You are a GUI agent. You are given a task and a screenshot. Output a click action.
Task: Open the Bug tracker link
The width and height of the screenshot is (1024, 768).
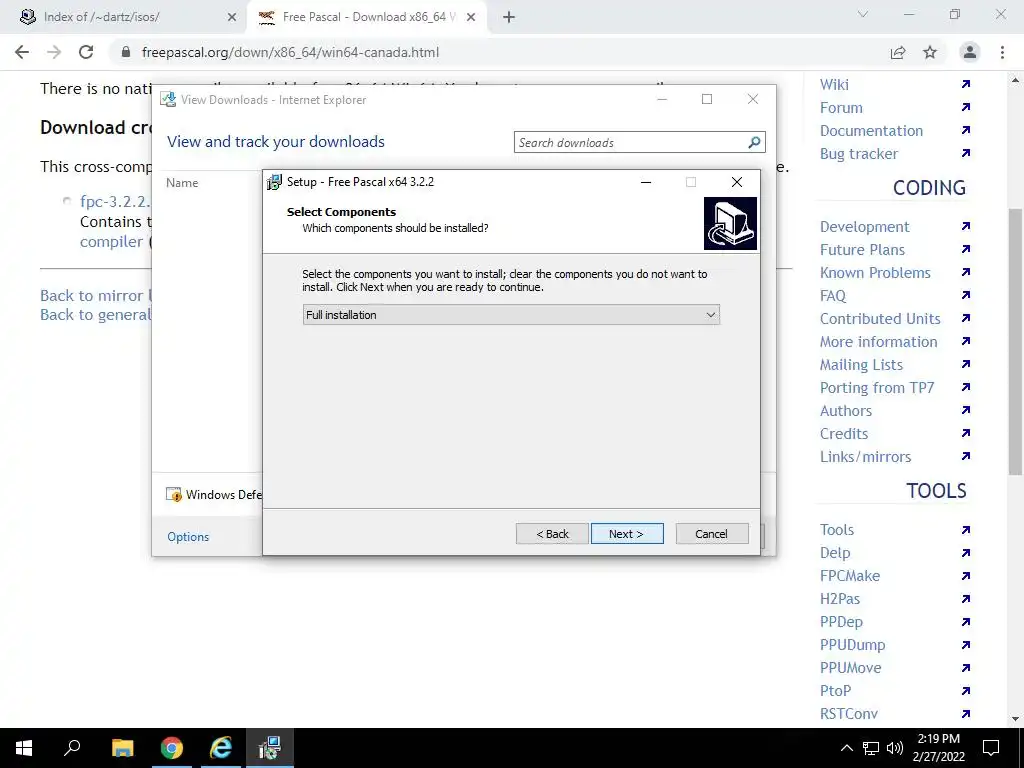click(x=859, y=153)
